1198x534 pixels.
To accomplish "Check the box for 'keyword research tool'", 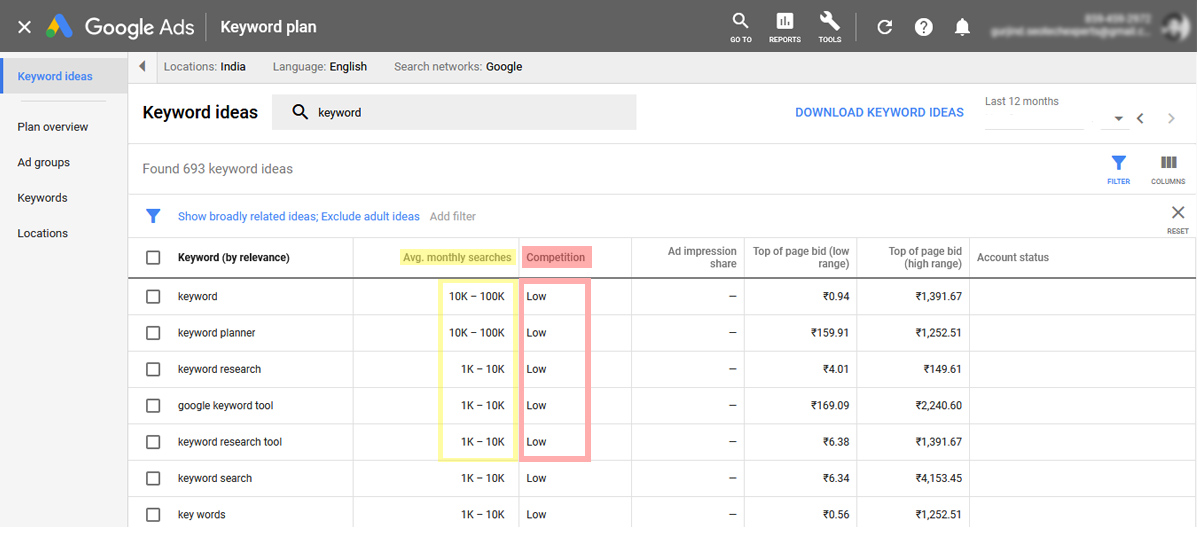I will 153,442.
